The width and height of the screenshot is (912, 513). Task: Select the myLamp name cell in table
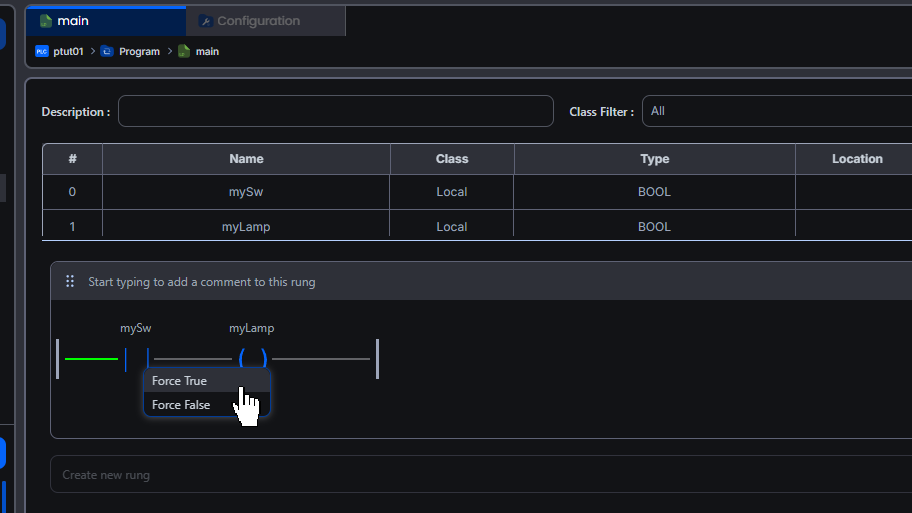click(246, 227)
